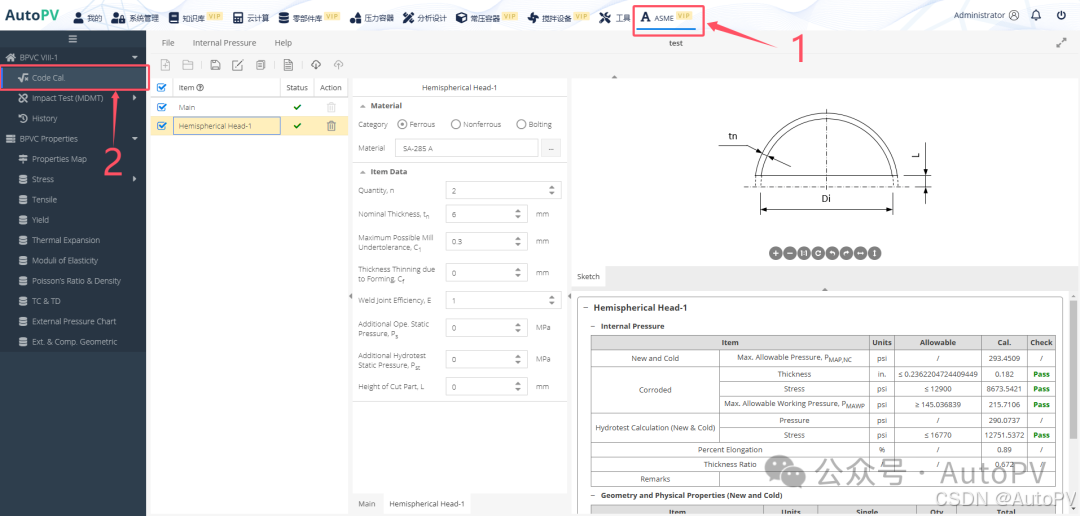1080x516 pixels.
Task: Click the Material SA-285 A input field
Action: 466,148
